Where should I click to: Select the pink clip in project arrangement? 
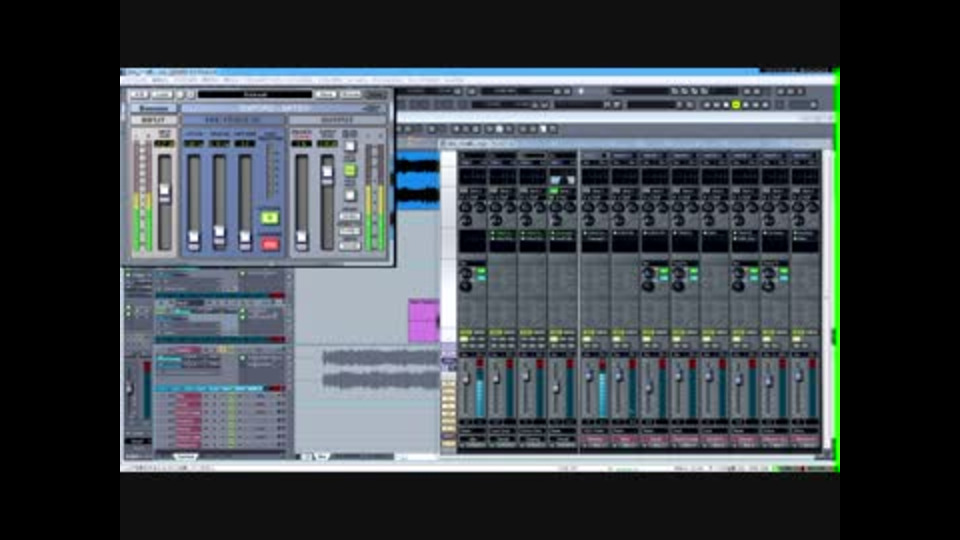pos(424,321)
